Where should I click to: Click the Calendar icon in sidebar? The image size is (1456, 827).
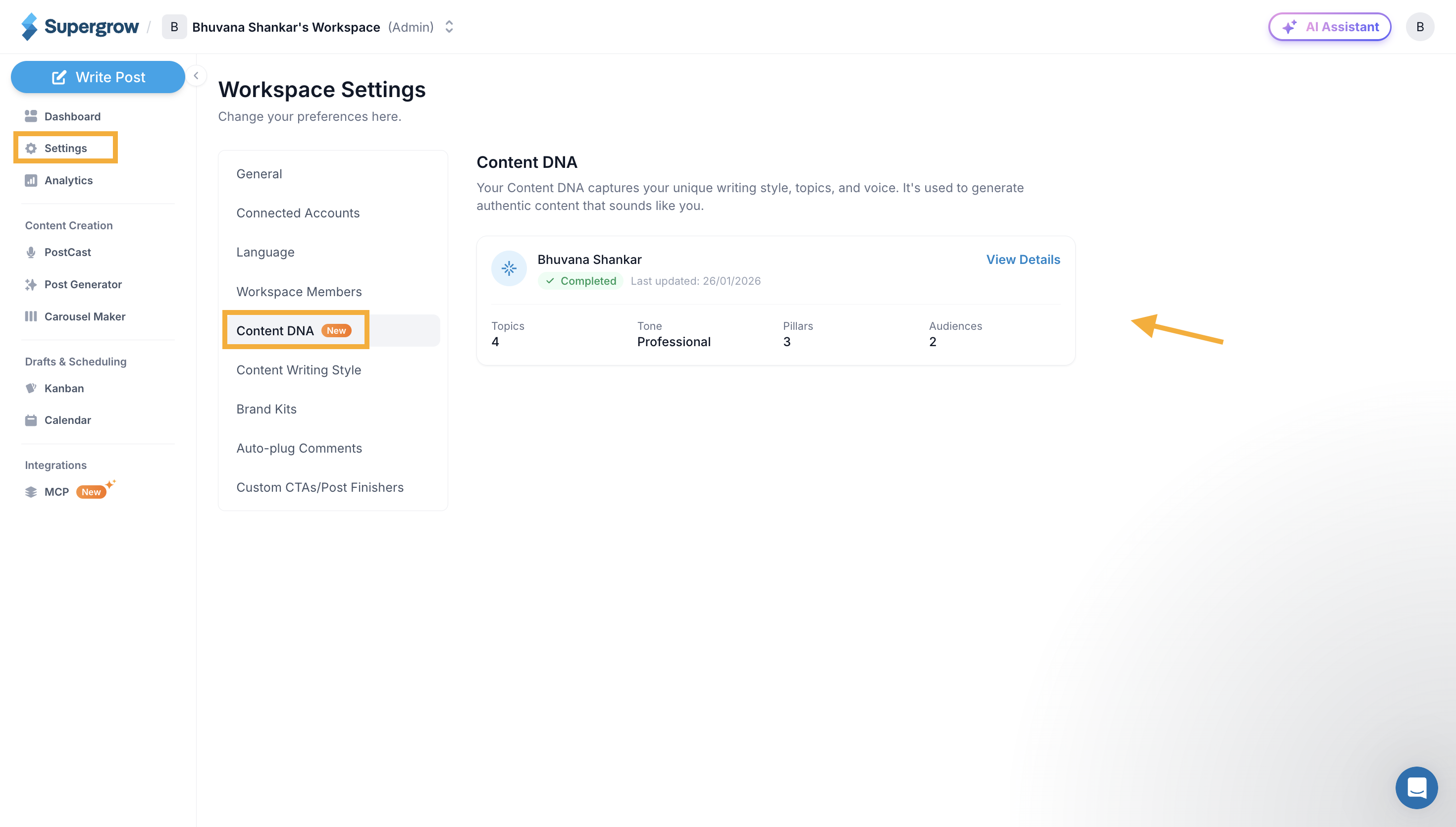pos(31,420)
